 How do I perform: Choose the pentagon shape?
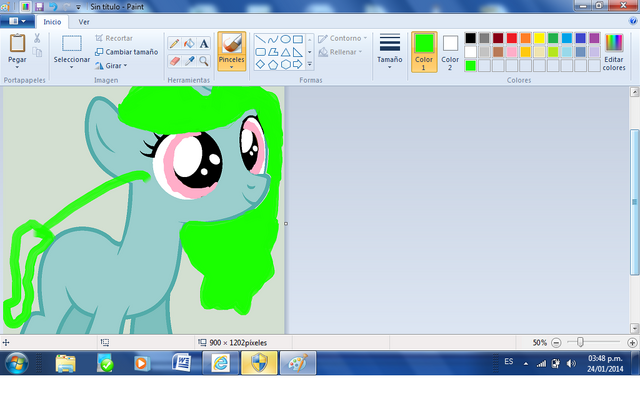273,64
